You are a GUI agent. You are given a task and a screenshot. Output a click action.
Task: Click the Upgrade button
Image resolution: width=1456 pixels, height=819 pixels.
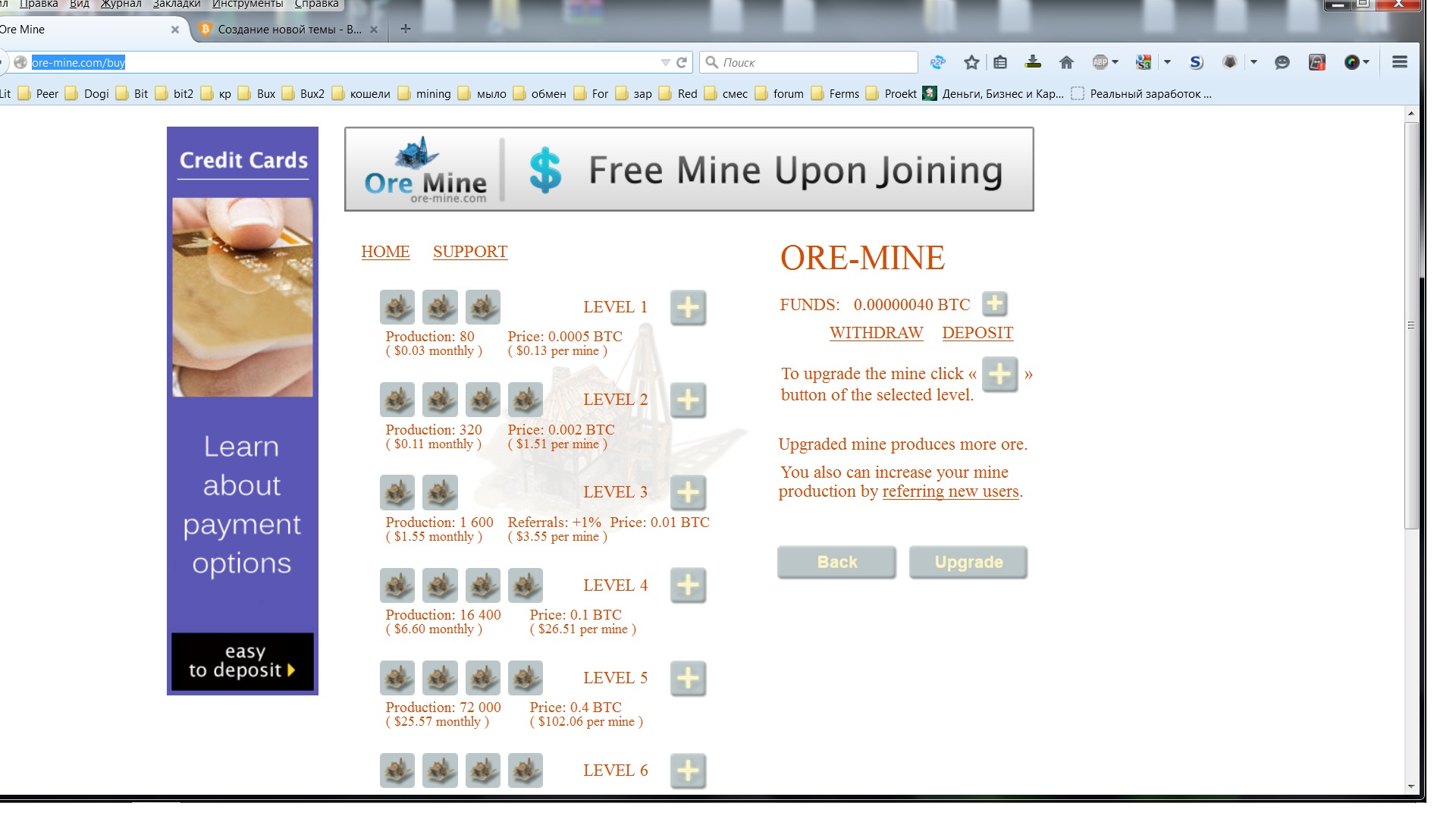pos(968,562)
